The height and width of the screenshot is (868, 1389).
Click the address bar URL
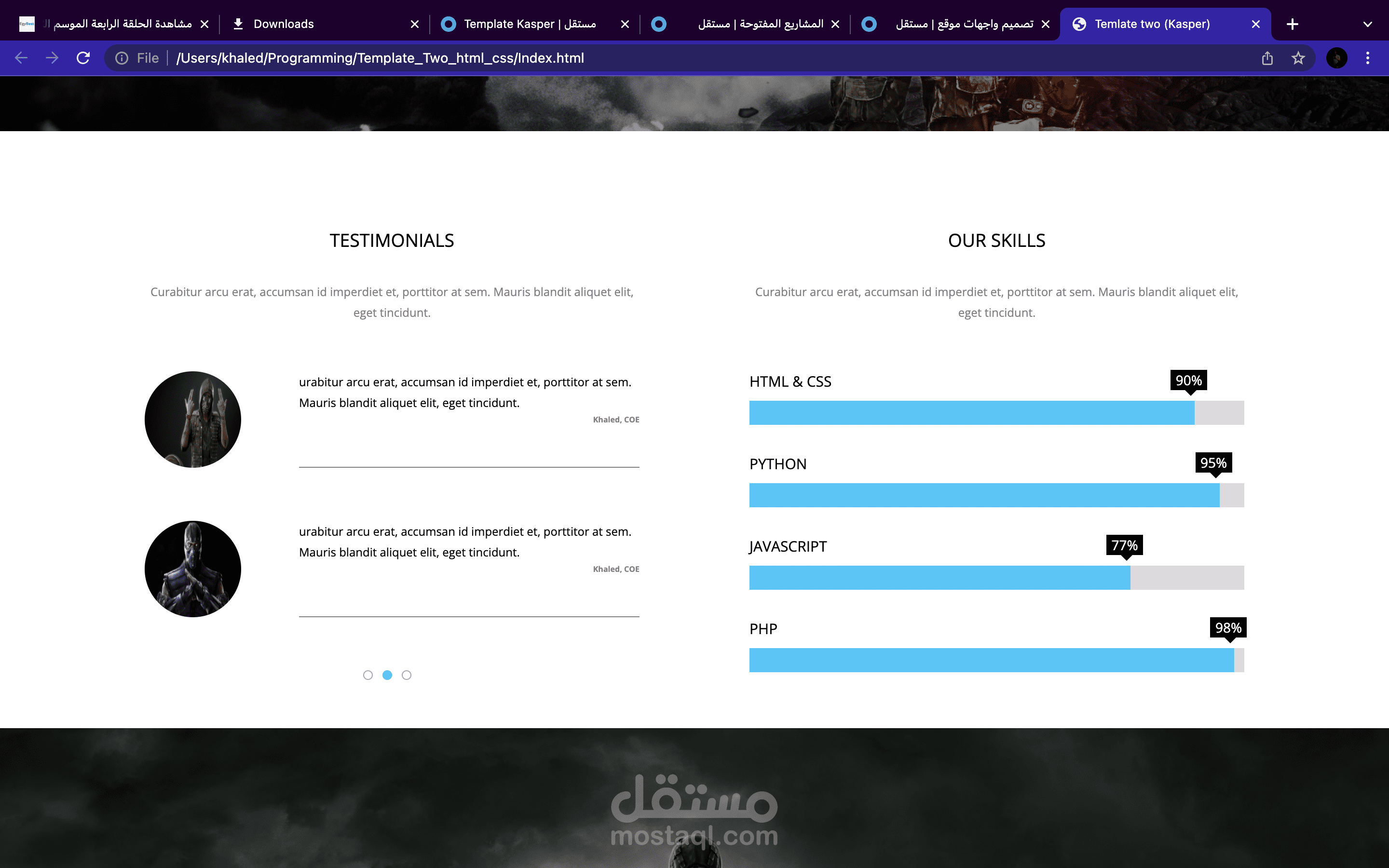point(380,58)
